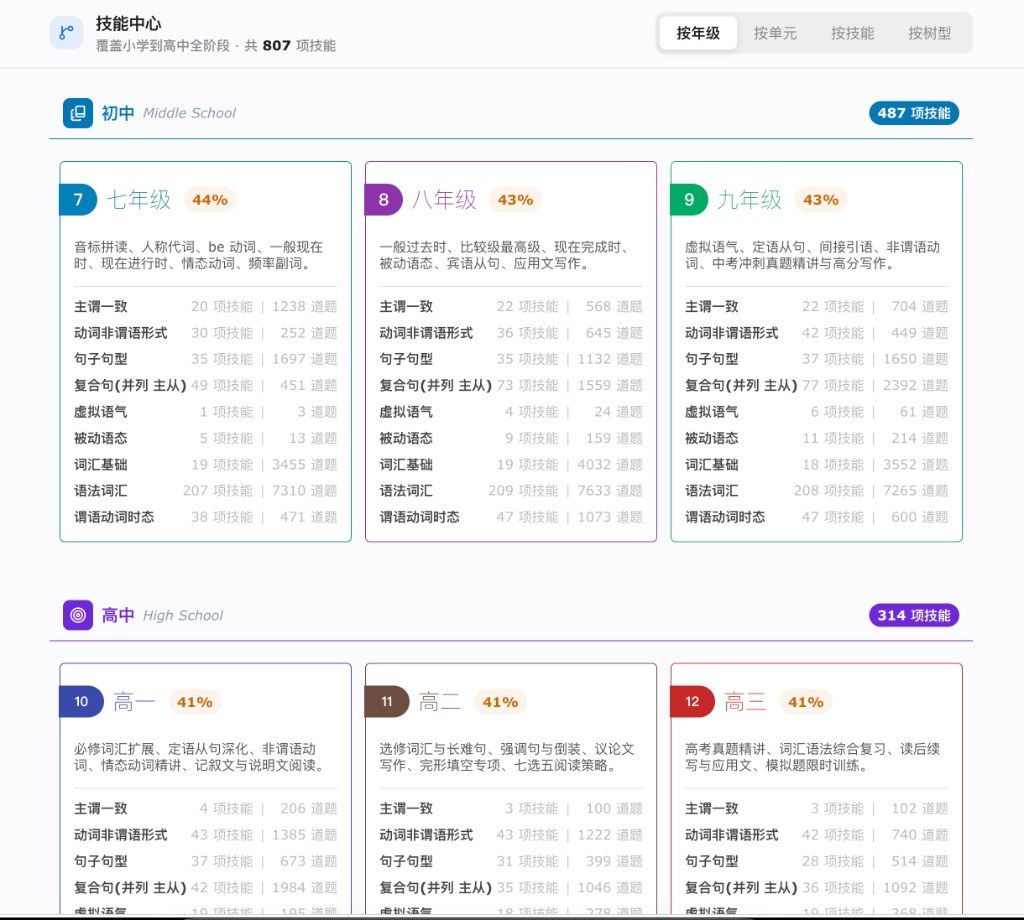Click the 41% badge on 高一
This screenshot has height=920, width=1024.
[195, 702]
